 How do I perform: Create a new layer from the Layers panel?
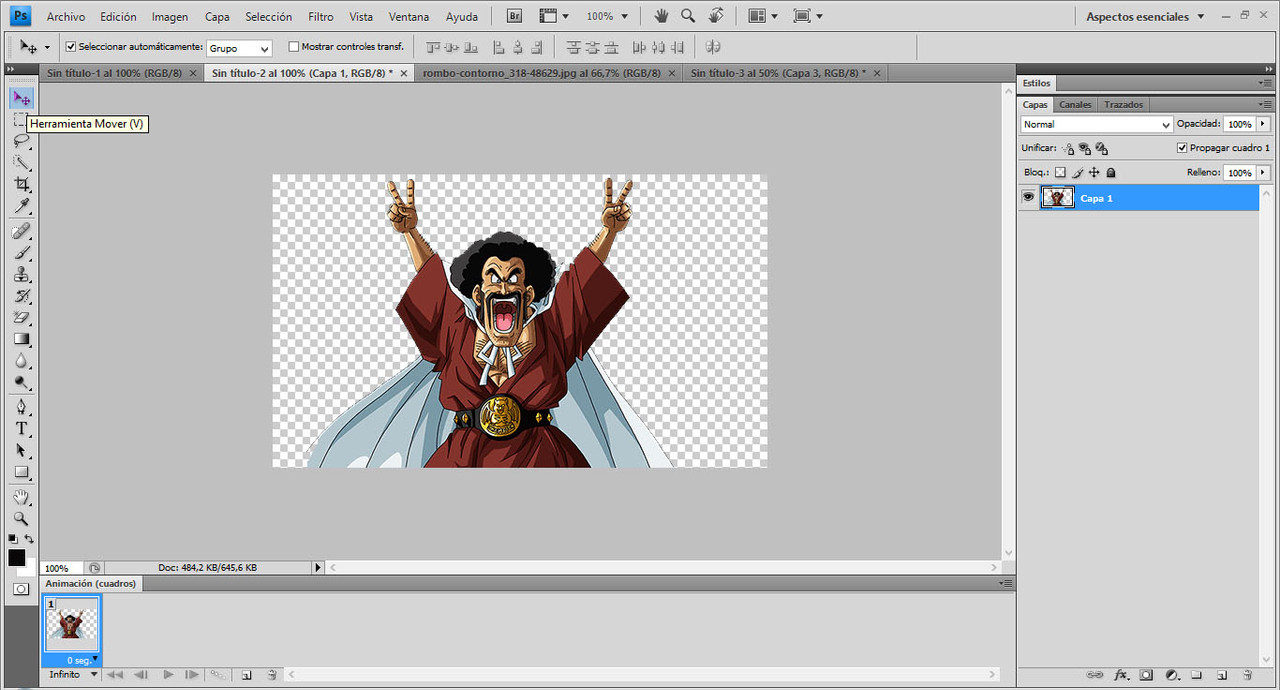[x=1222, y=675]
